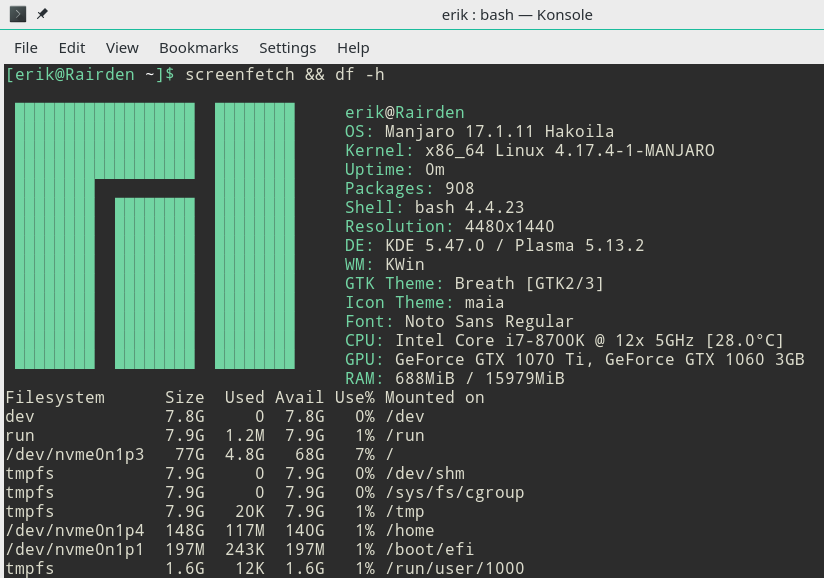The height and width of the screenshot is (578, 824).
Task: Click the '117M' used value
Action: click(244, 530)
